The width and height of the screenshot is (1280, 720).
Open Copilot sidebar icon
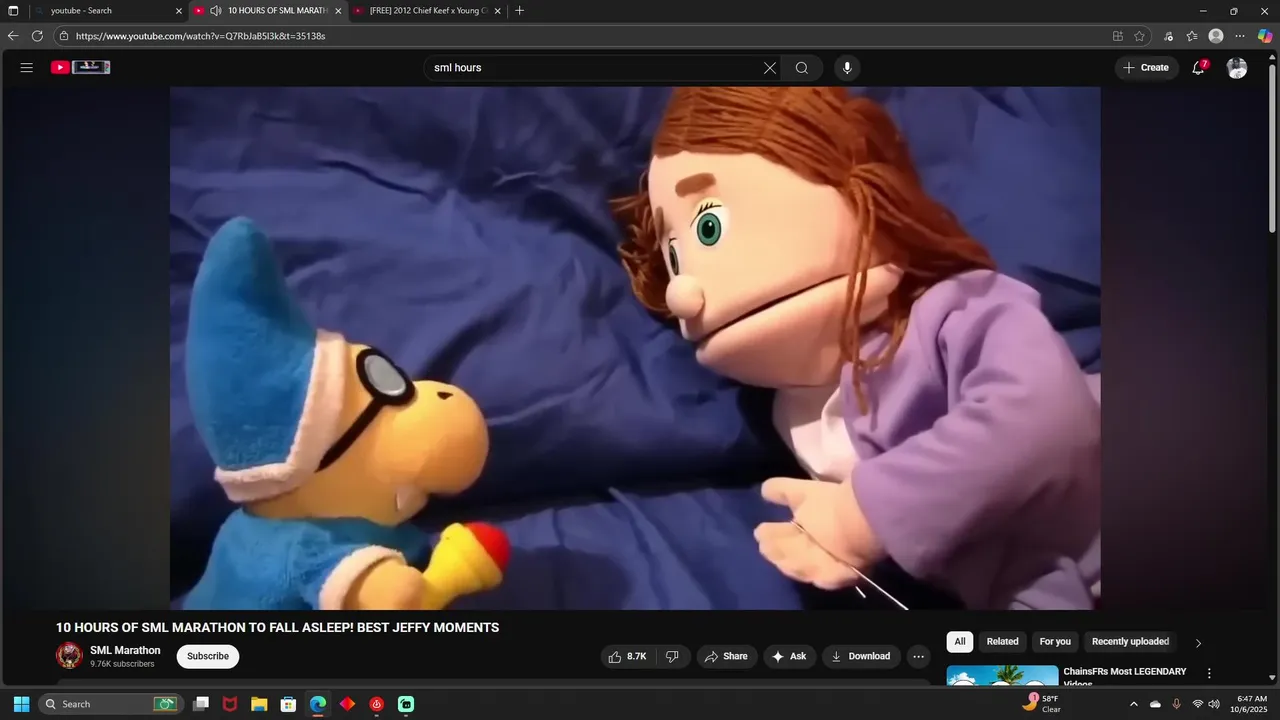[1265, 36]
